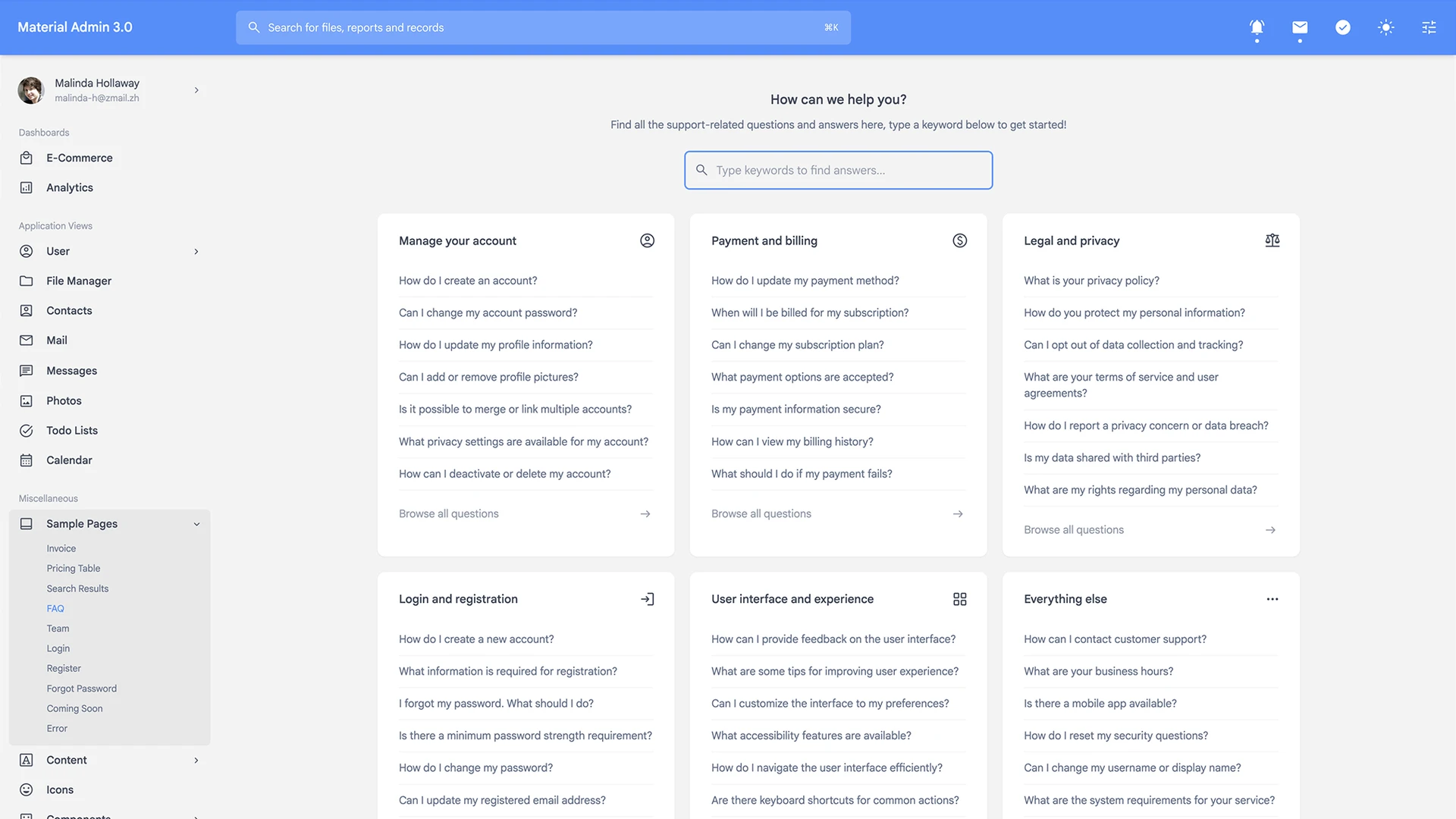The image size is (1456, 819).
Task: Open the settings sliders icon in header
Action: (1429, 27)
